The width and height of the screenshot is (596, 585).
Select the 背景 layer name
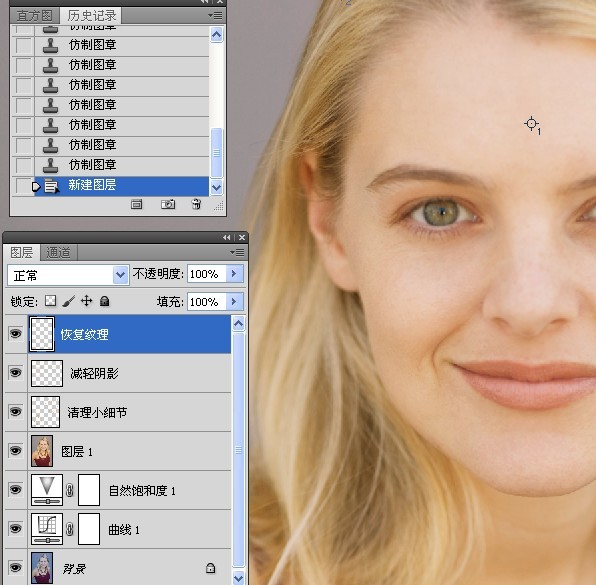pos(74,569)
